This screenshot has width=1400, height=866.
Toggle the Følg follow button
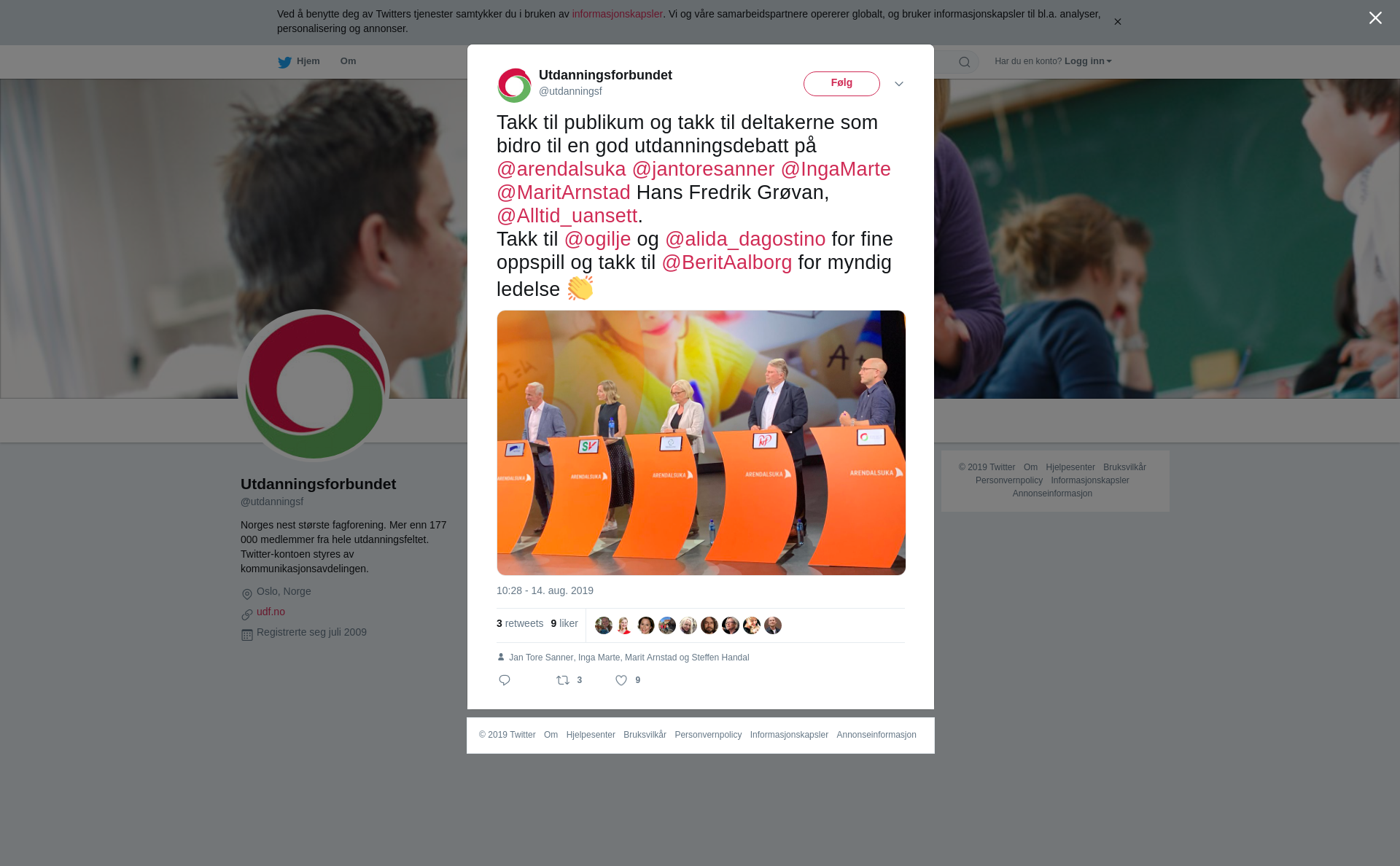pyautogui.click(x=841, y=84)
